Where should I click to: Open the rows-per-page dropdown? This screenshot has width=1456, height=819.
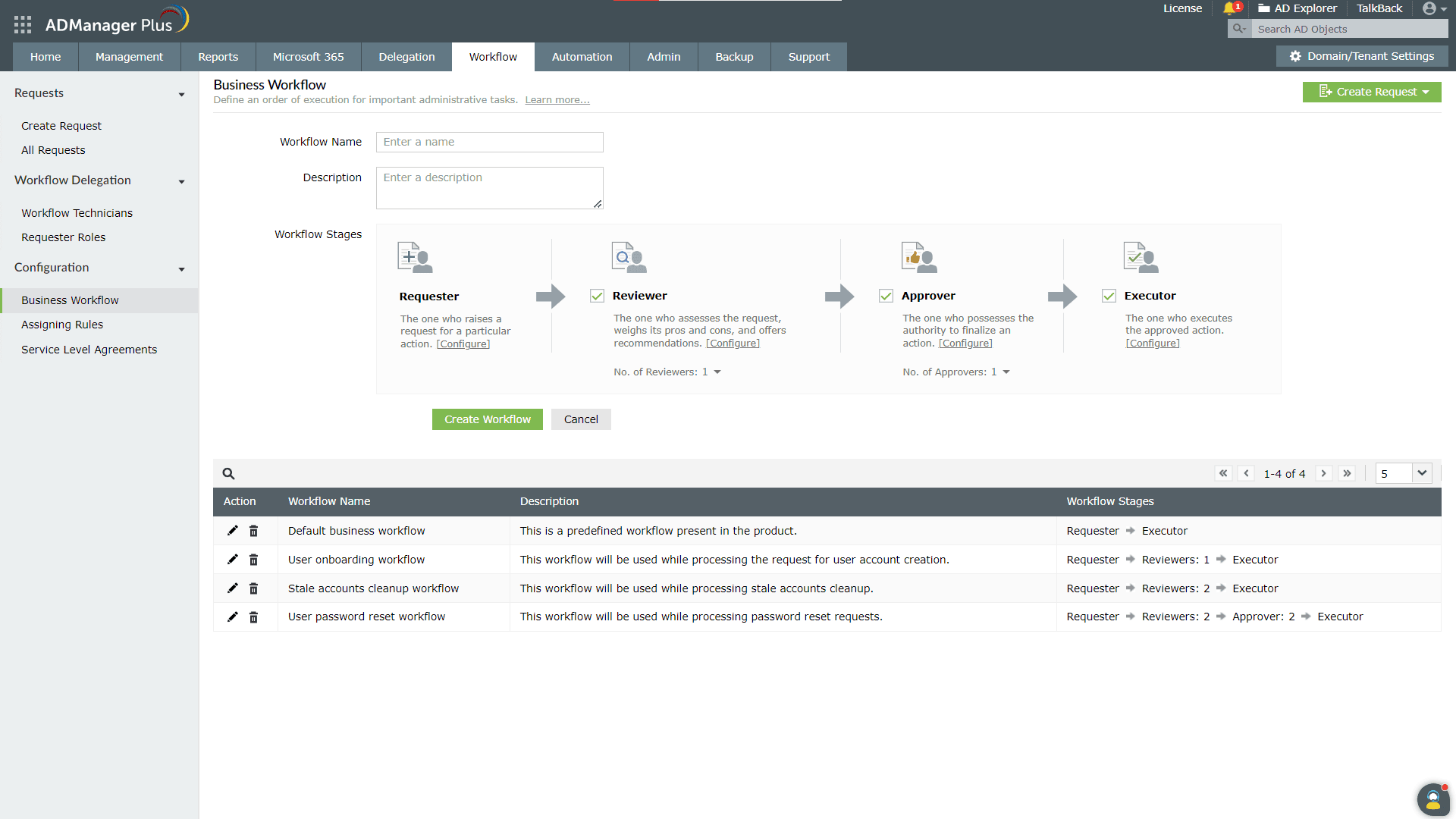tap(1422, 473)
